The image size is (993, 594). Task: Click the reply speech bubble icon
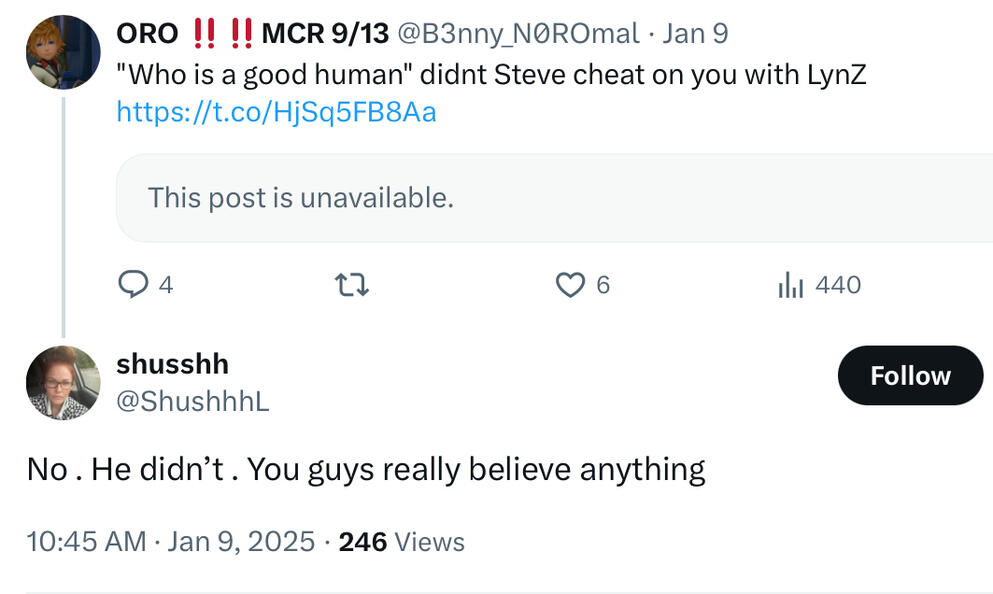point(133,285)
